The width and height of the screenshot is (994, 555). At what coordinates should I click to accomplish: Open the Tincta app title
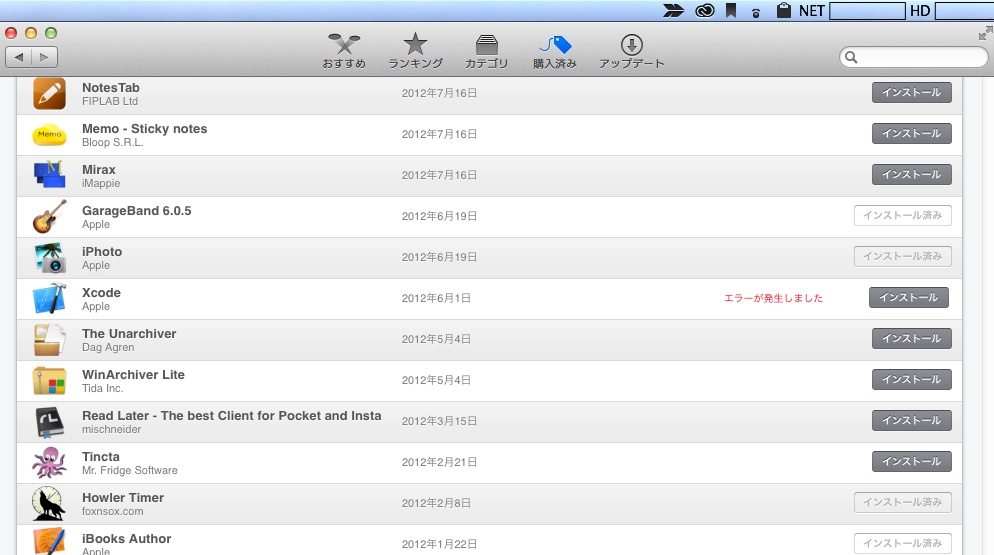[x=101, y=457]
